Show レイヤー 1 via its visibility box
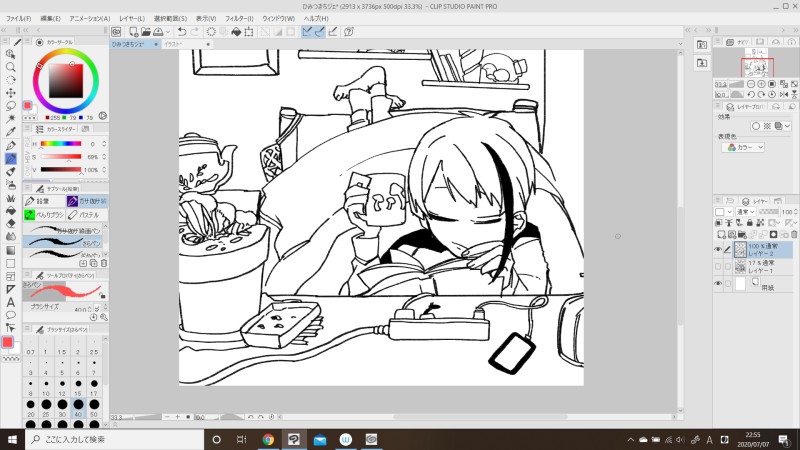 click(x=718, y=266)
